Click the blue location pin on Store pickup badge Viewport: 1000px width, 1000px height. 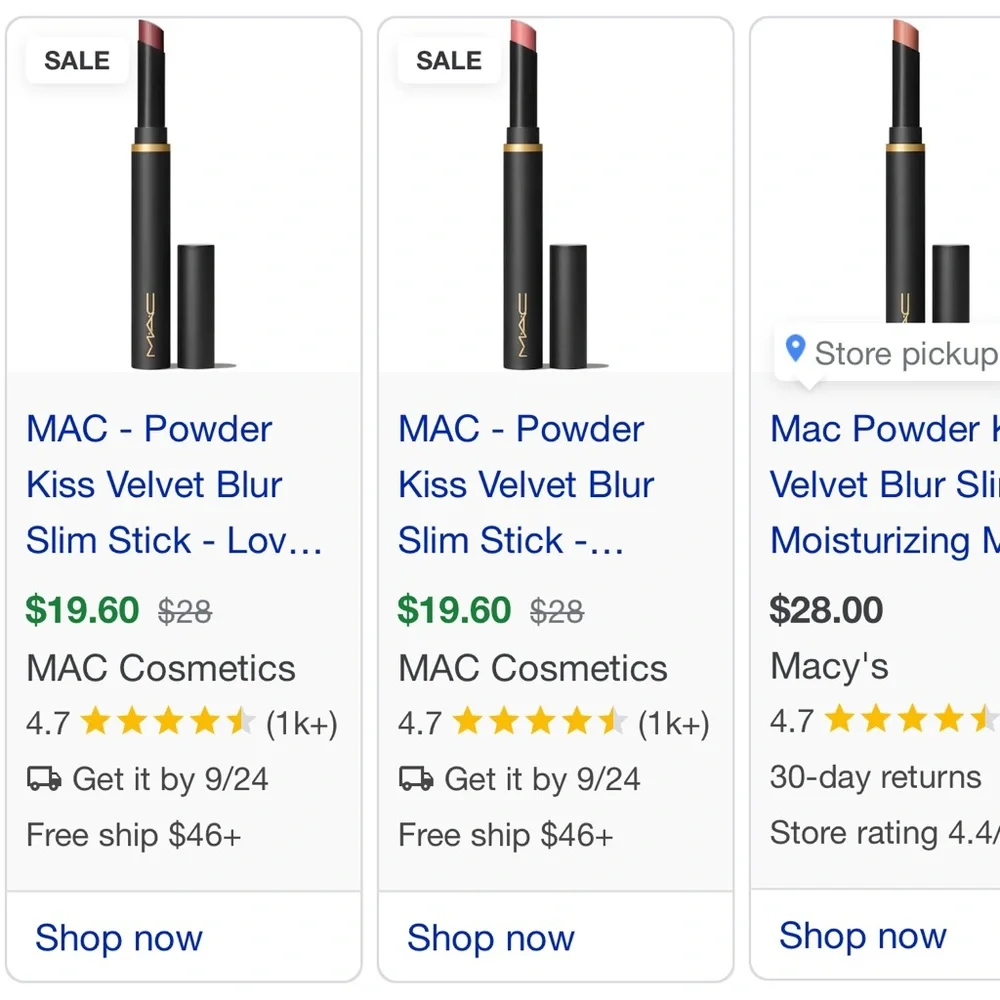[x=794, y=350]
